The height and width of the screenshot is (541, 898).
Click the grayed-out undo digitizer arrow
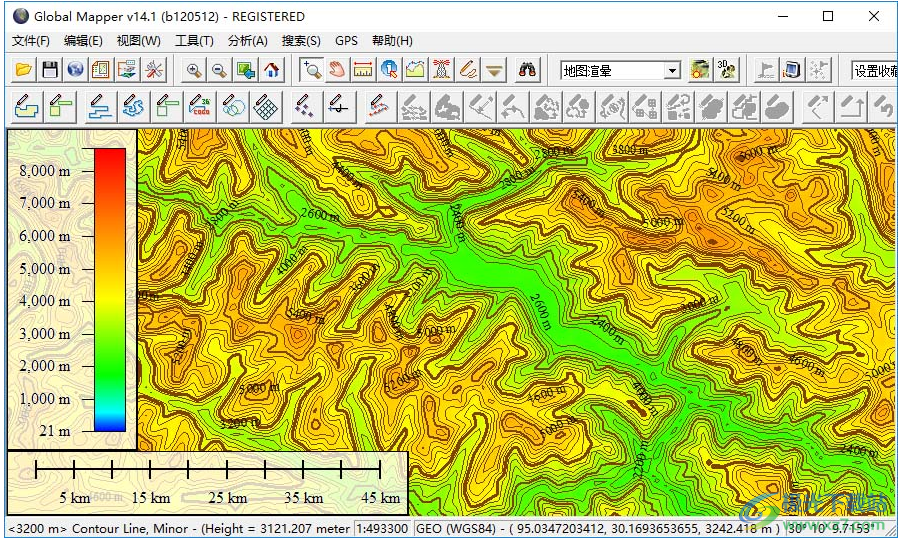(x=884, y=106)
